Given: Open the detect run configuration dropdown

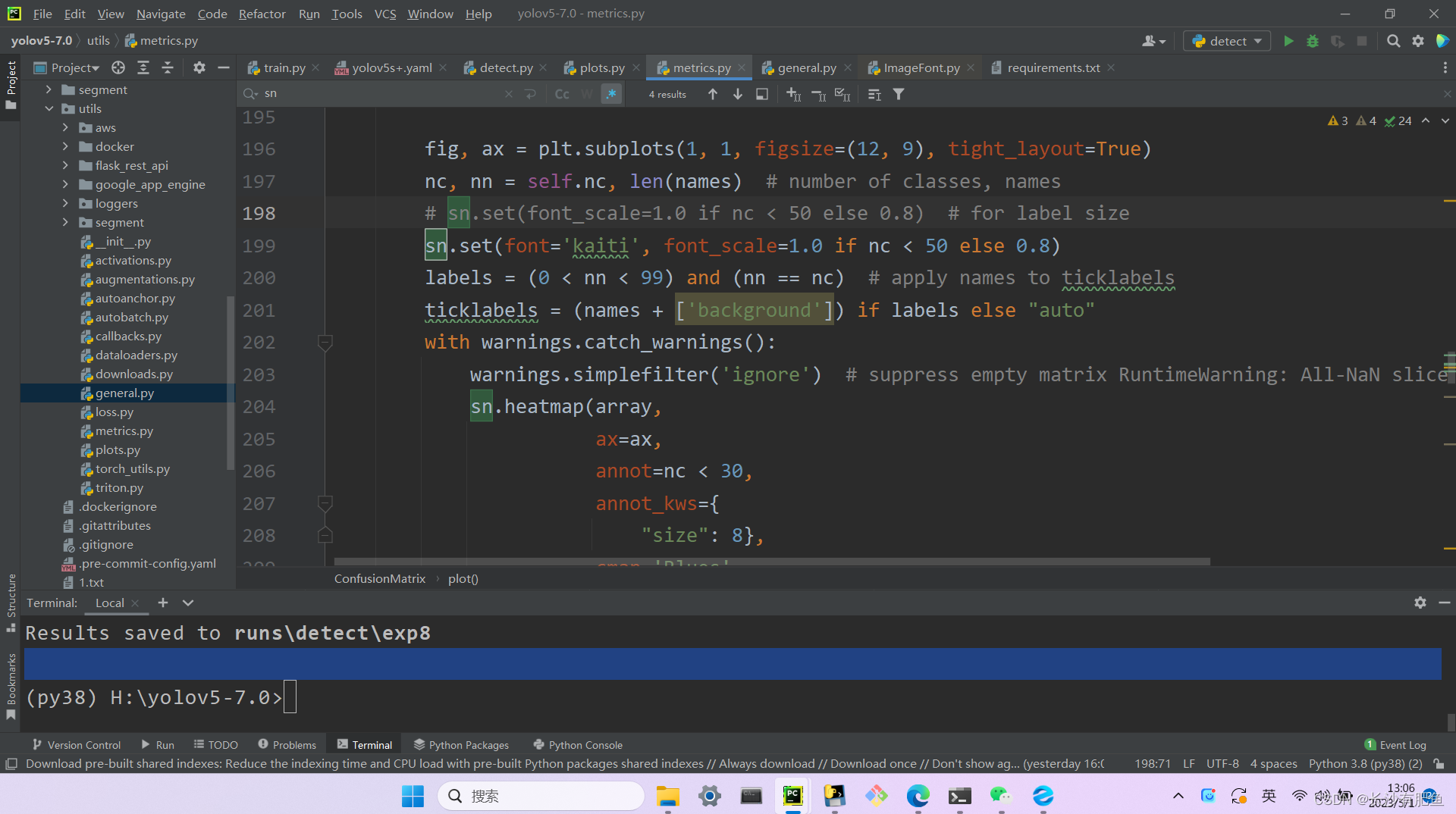Looking at the screenshot, I should 1226,41.
